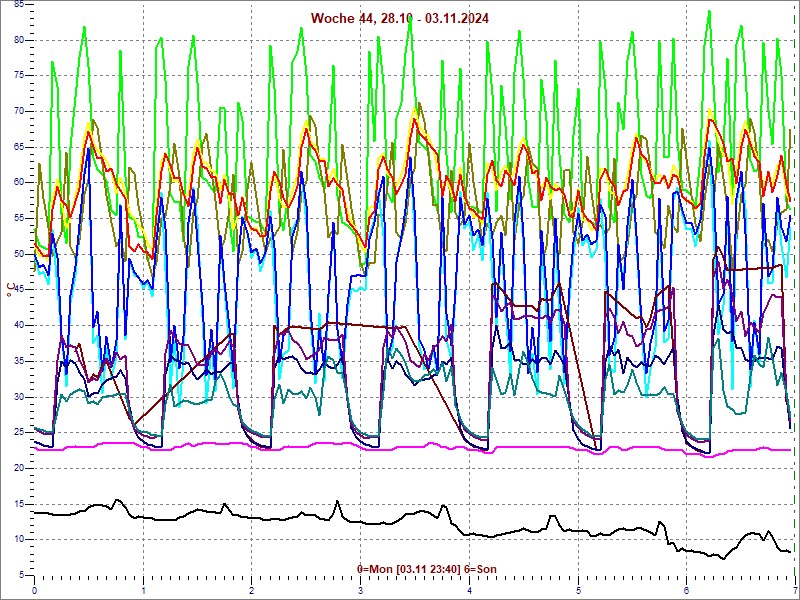800x600 pixels.
Task: Click the 7 label at the x-axis end
Action: pyautogui.click(x=793, y=590)
